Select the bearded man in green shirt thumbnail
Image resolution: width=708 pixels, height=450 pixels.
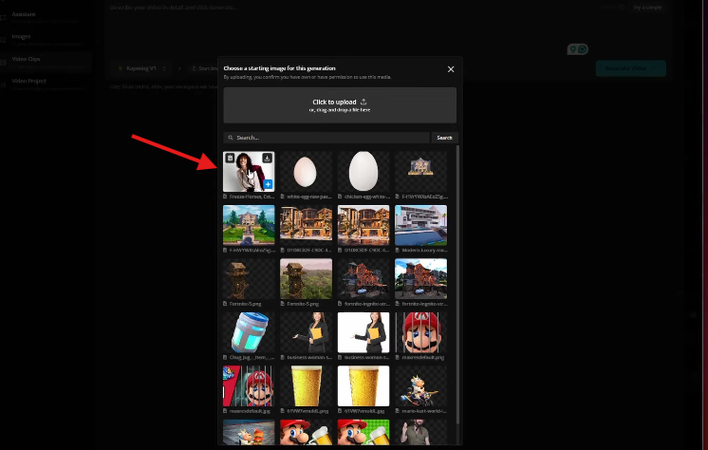(421, 432)
